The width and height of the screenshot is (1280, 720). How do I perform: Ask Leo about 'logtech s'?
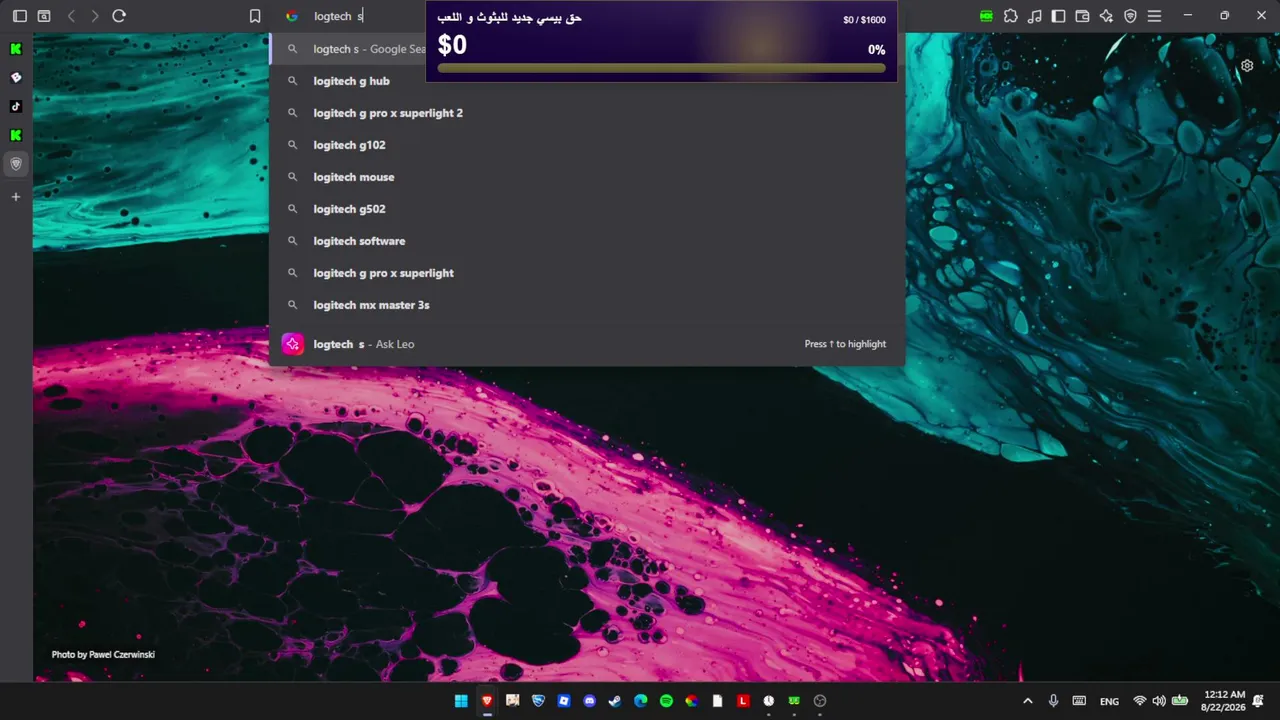click(x=587, y=344)
